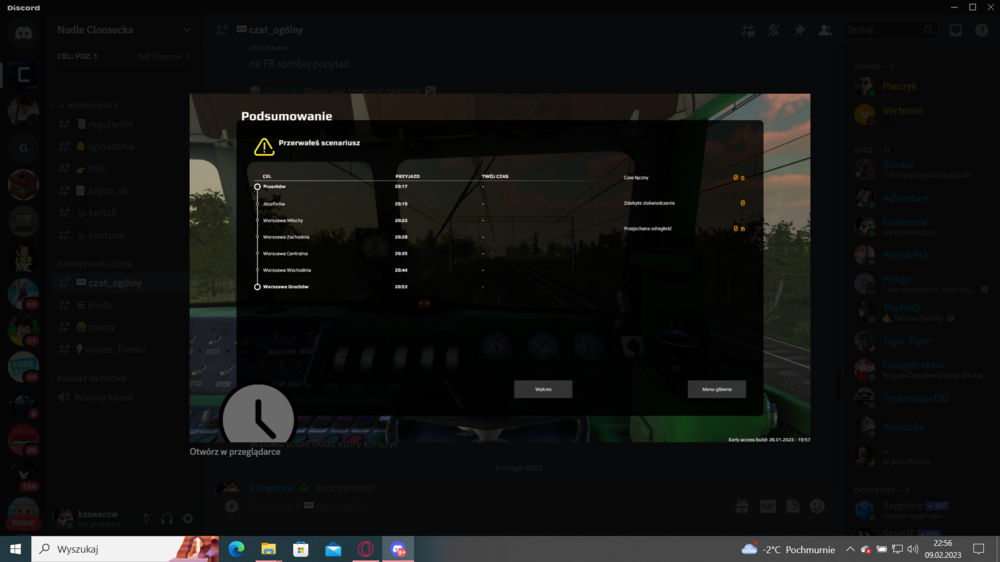Open the Windows notification center icon
1000x562 pixels.
tap(979, 549)
